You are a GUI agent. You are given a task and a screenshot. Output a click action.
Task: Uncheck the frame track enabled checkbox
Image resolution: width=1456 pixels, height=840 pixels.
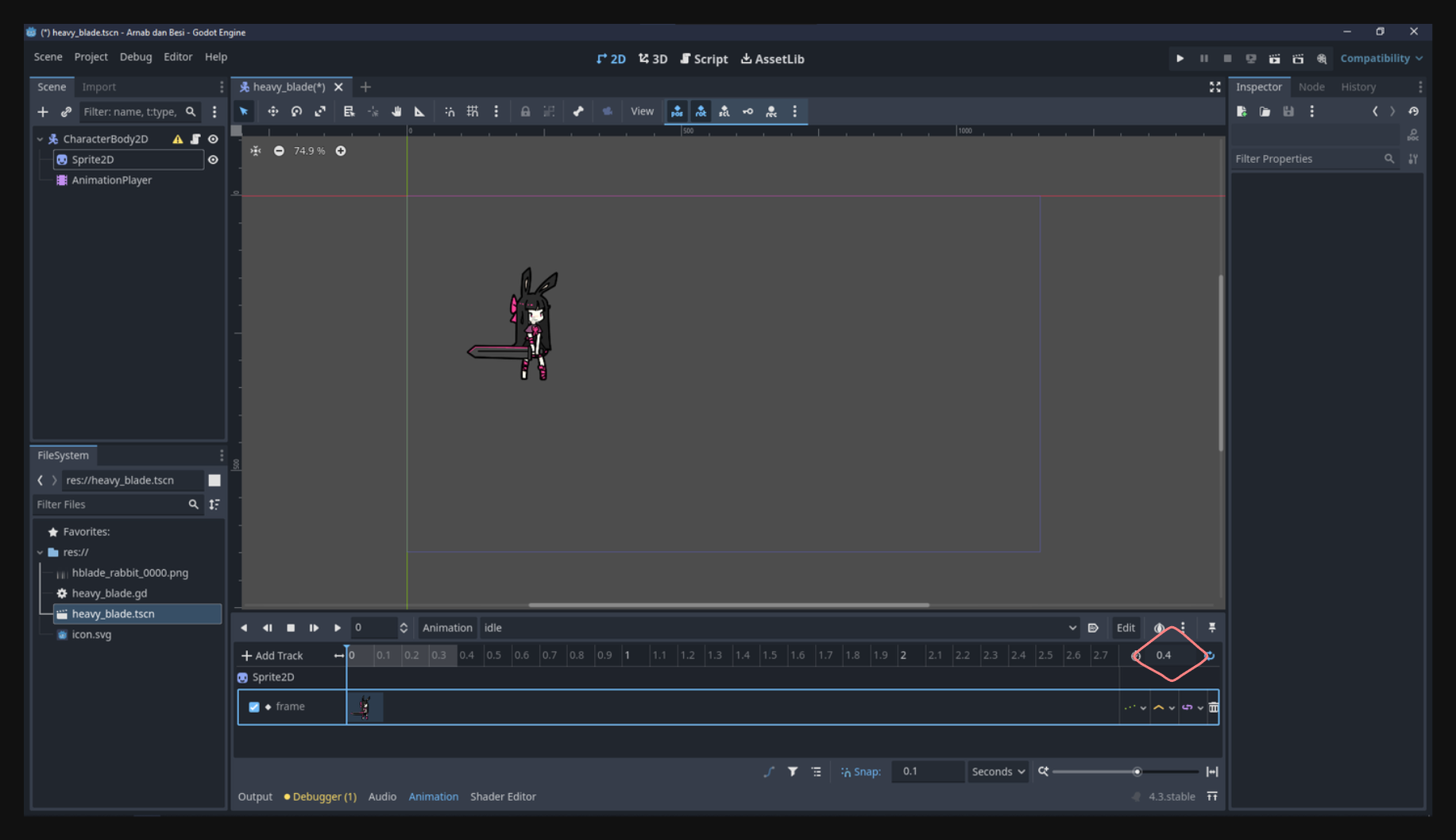254,706
